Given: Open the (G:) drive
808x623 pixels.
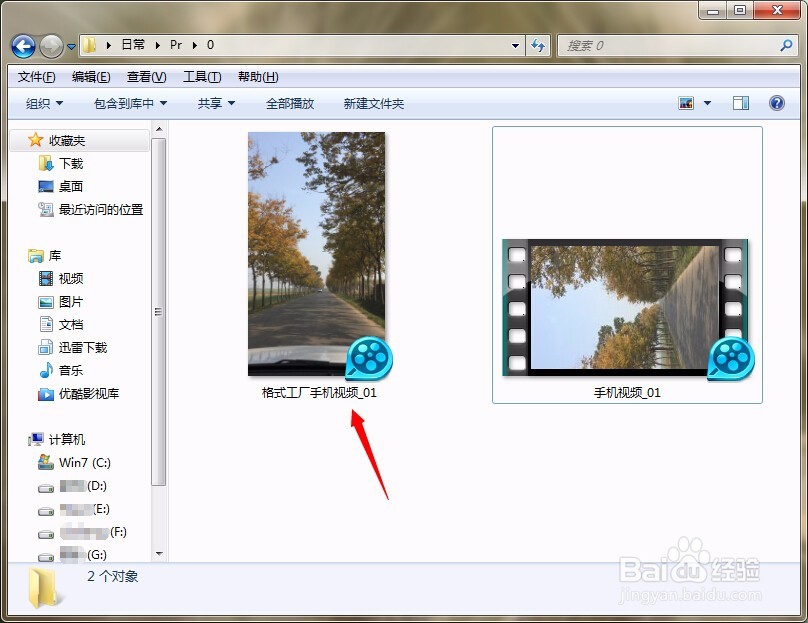Looking at the screenshot, I should pyautogui.click(x=83, y=555).
